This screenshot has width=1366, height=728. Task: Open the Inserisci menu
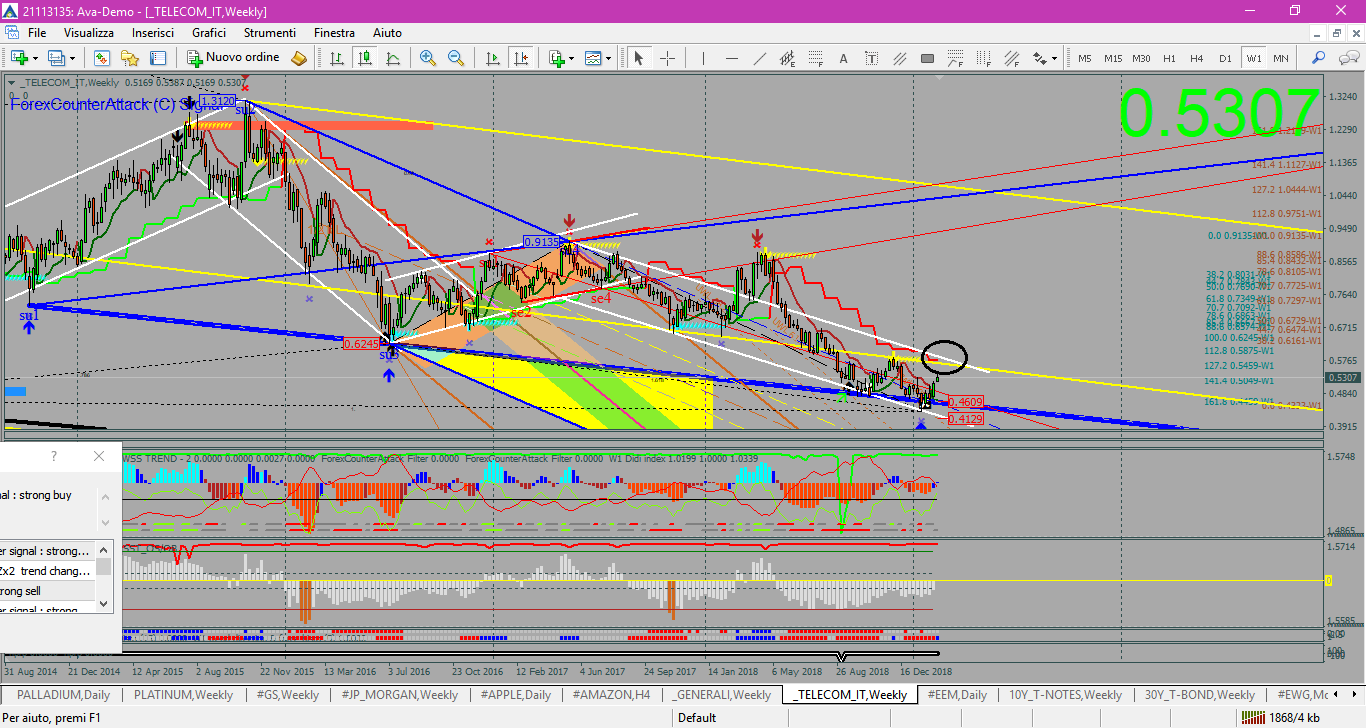(153, 33)
